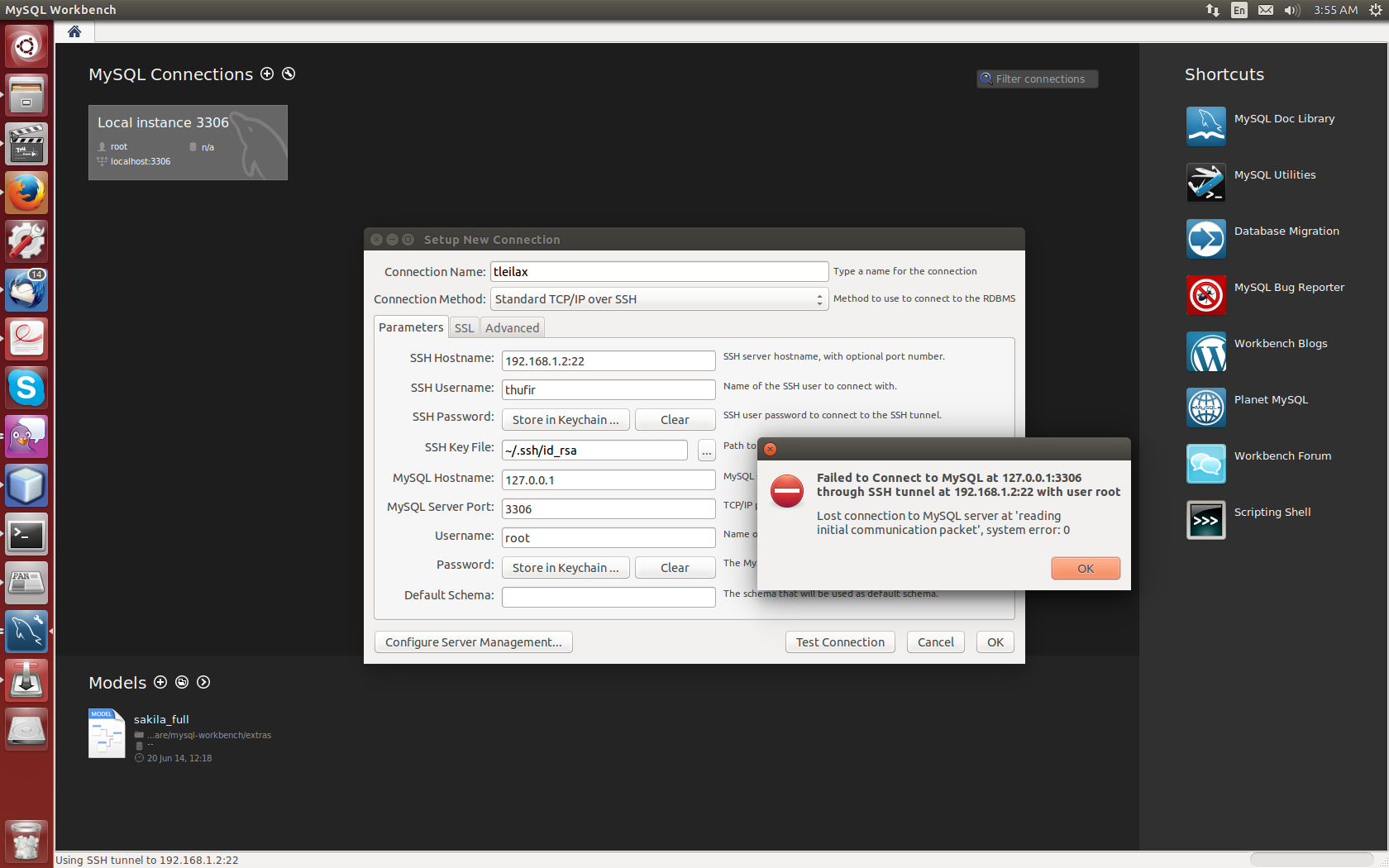This screenshot has height=868, width=1389.
Task: Open Workbench Blogs shortcut icon
Action: pos(1206,351)
